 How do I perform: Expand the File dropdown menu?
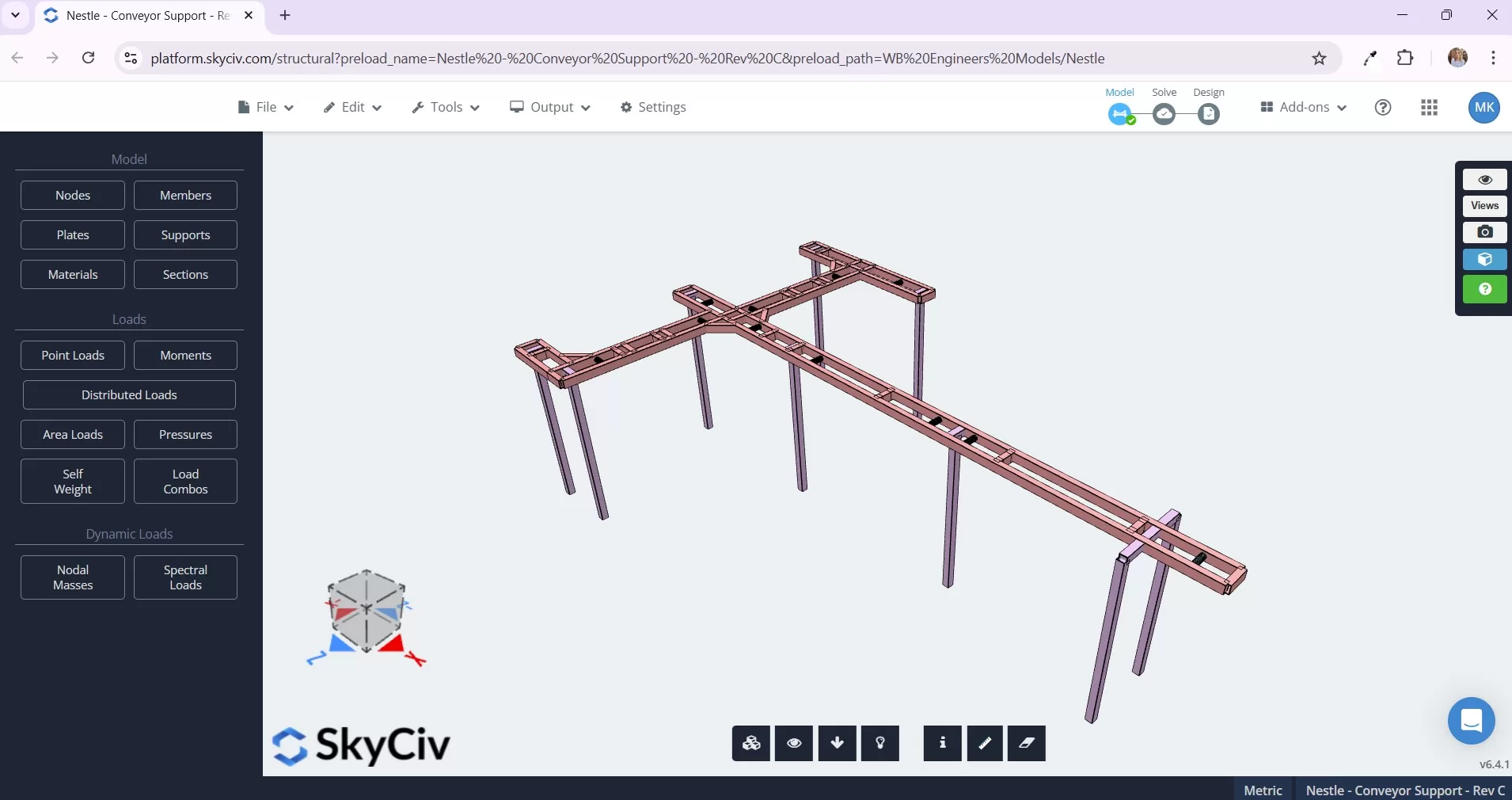click(x=266, y=108)
